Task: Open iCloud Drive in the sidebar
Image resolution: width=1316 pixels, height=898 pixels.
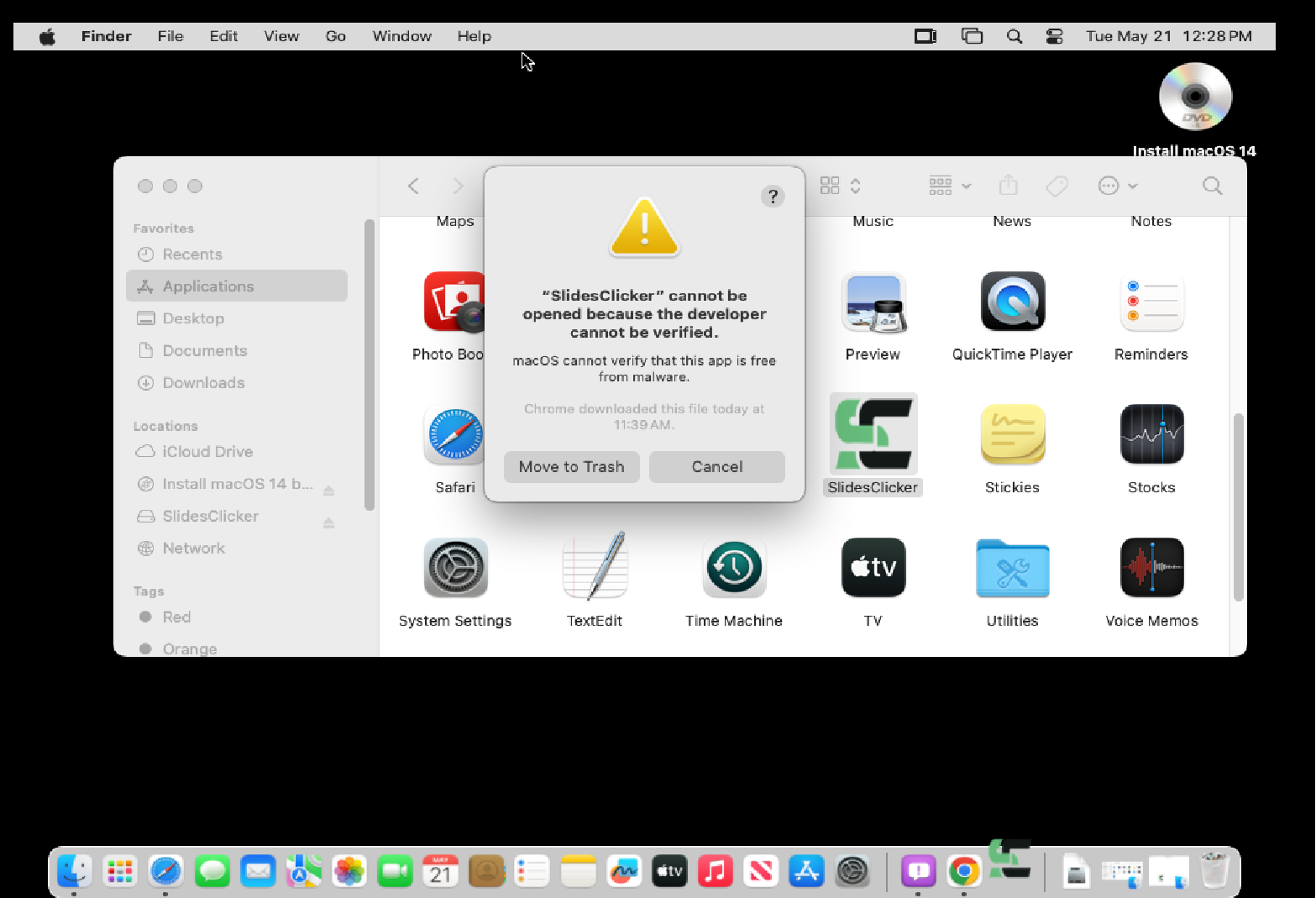Action: (237, 452)
